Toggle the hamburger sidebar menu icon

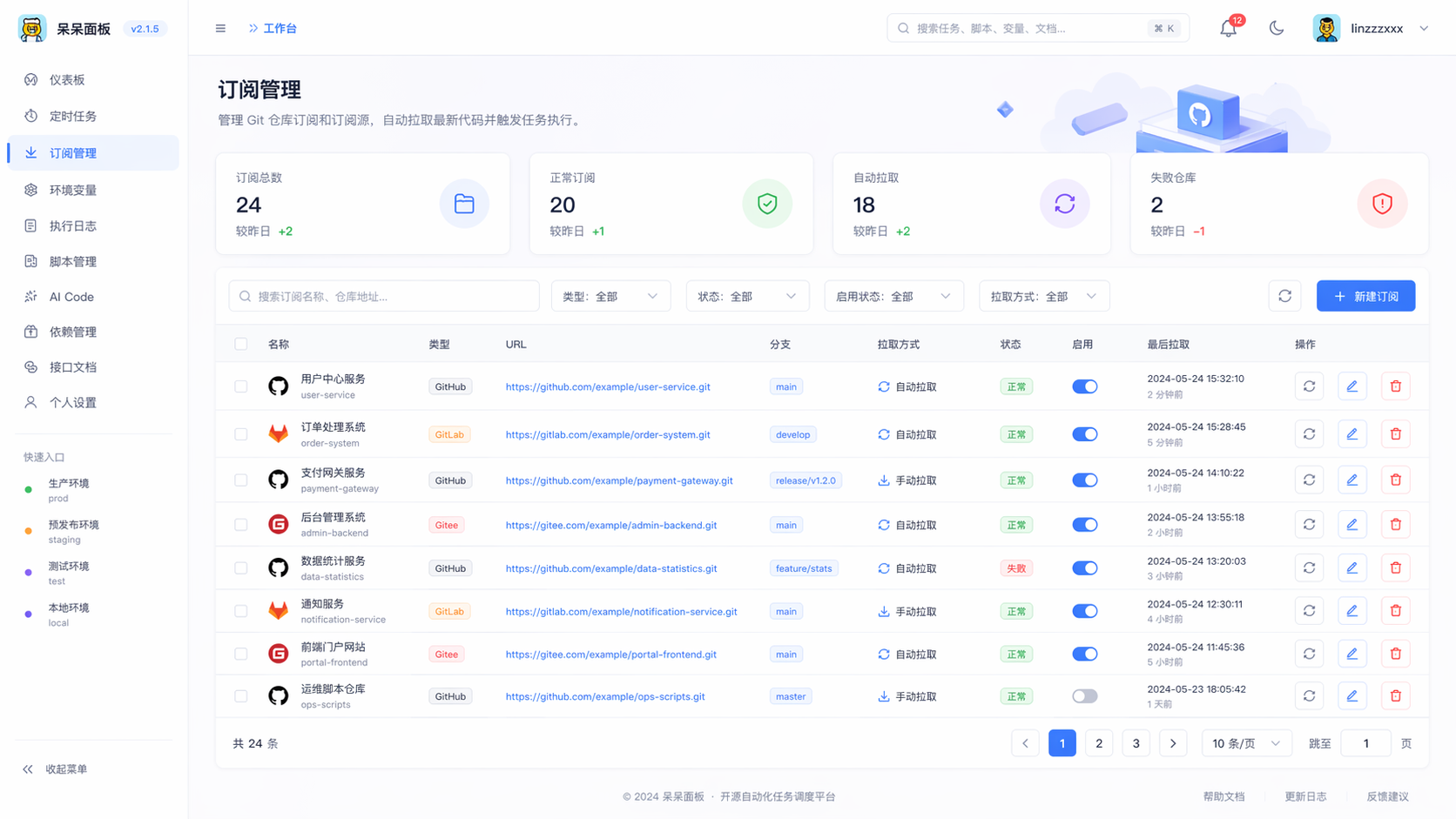pos(220,28)
